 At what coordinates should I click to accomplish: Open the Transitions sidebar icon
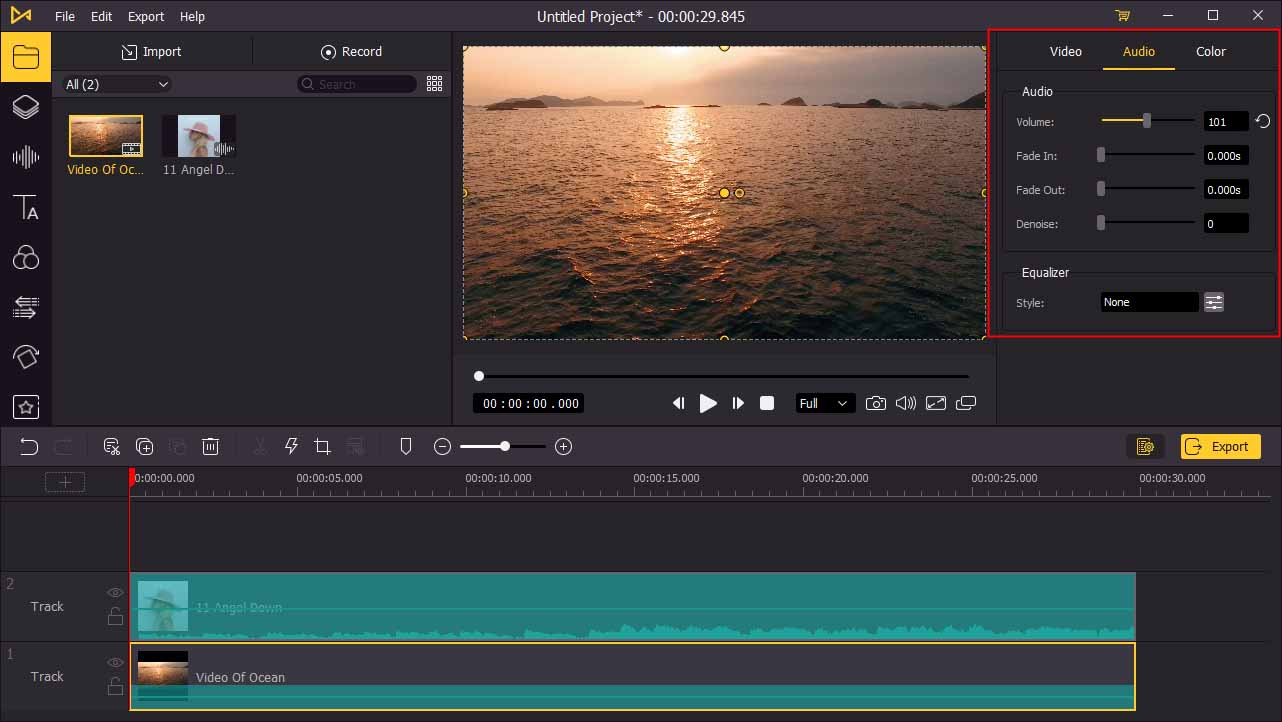[25, 306]
